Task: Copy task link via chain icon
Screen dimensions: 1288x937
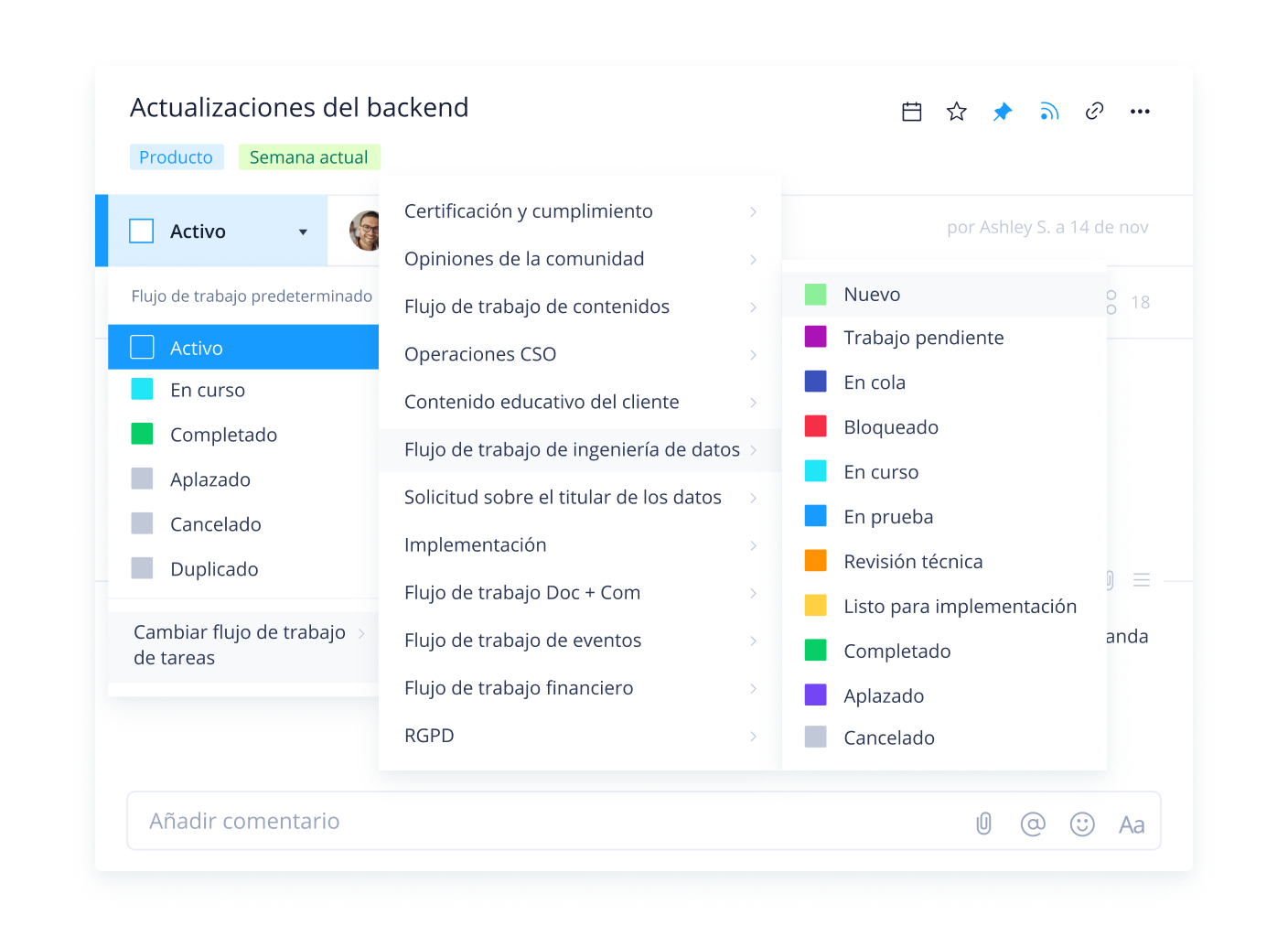Action: point(1094,112)
